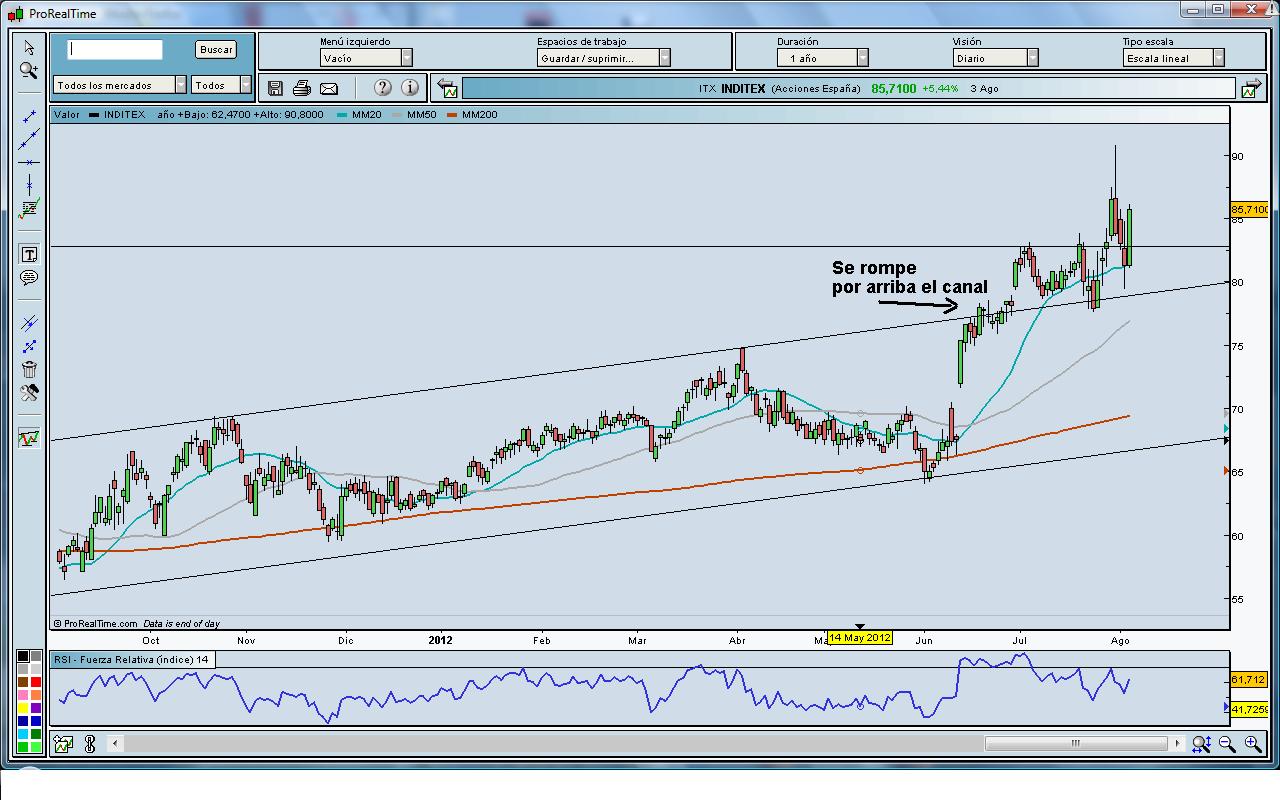Click the envelope email icon
This screenshot has height=800, width=1280.
coord(329,88)
